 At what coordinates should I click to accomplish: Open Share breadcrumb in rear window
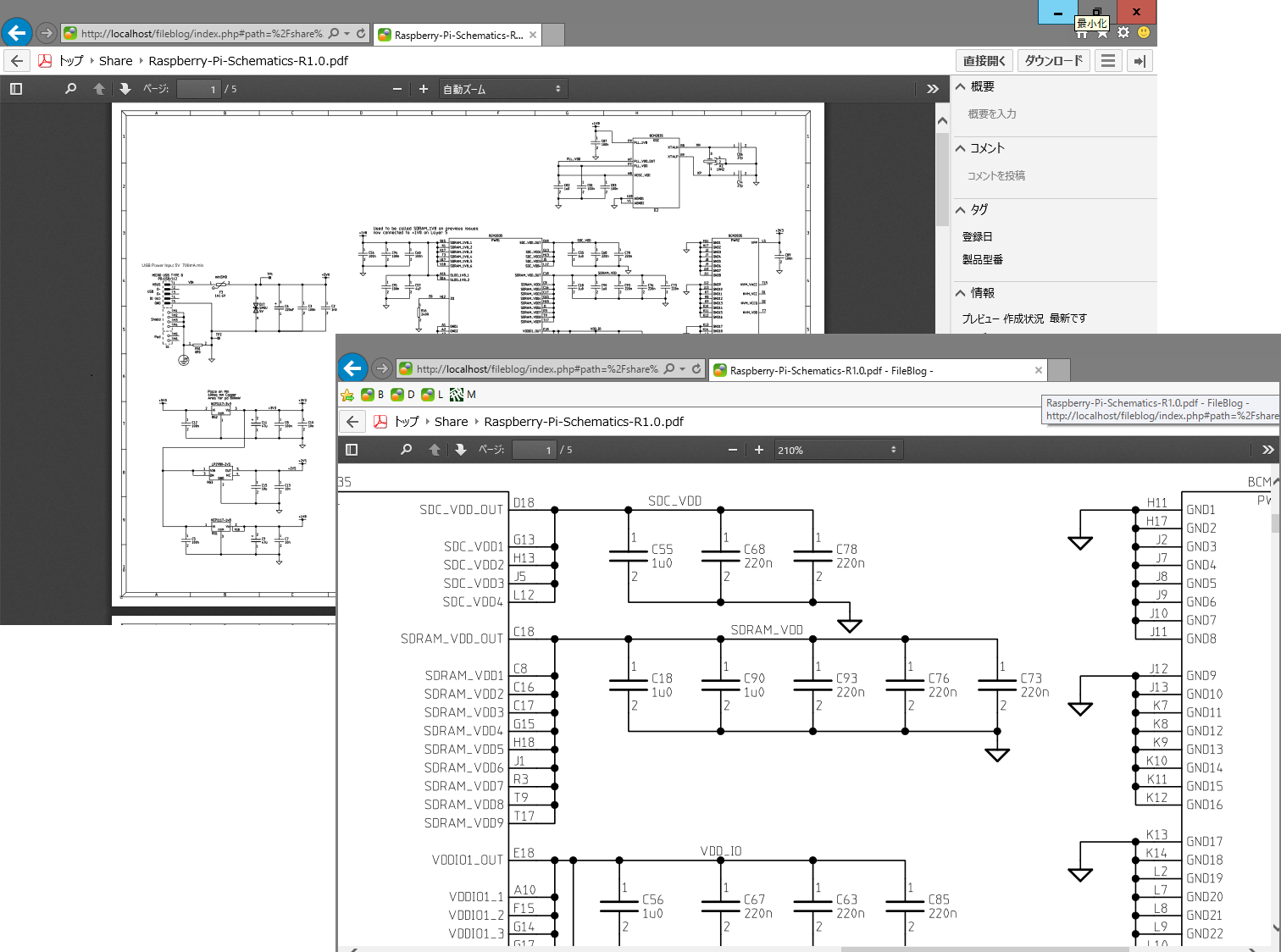click(115, 60)
